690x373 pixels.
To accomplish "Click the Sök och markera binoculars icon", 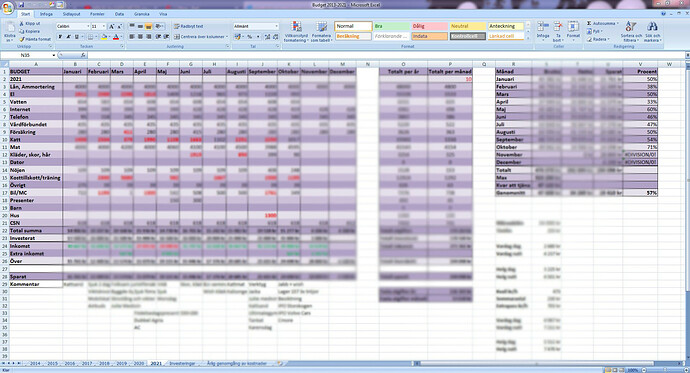I will pos(652,26).
